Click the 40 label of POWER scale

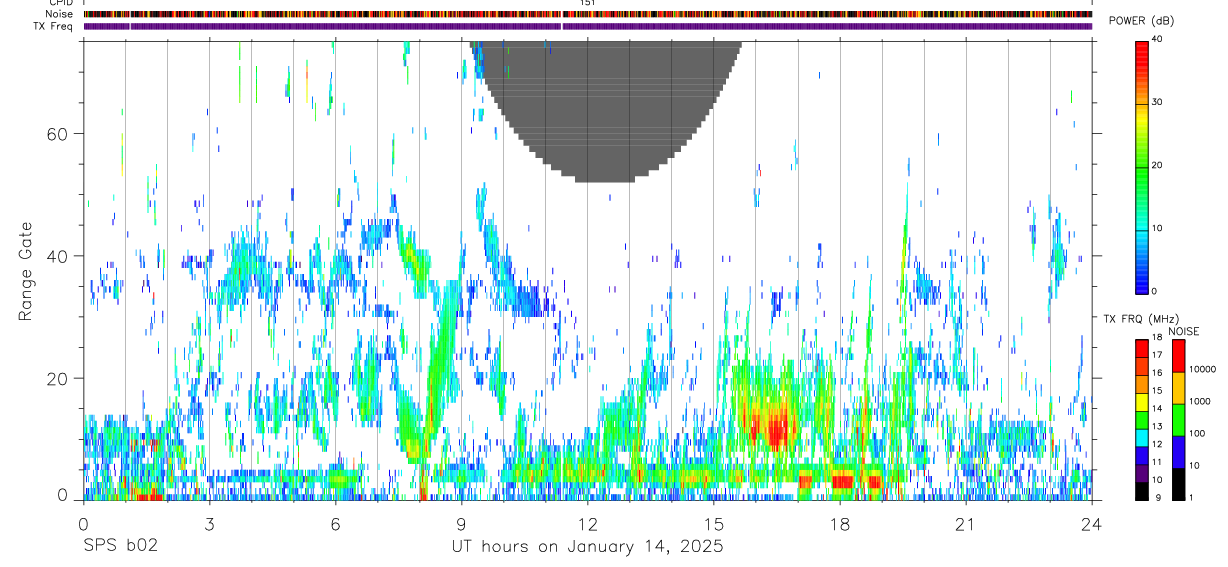[x=1156, y=40]
